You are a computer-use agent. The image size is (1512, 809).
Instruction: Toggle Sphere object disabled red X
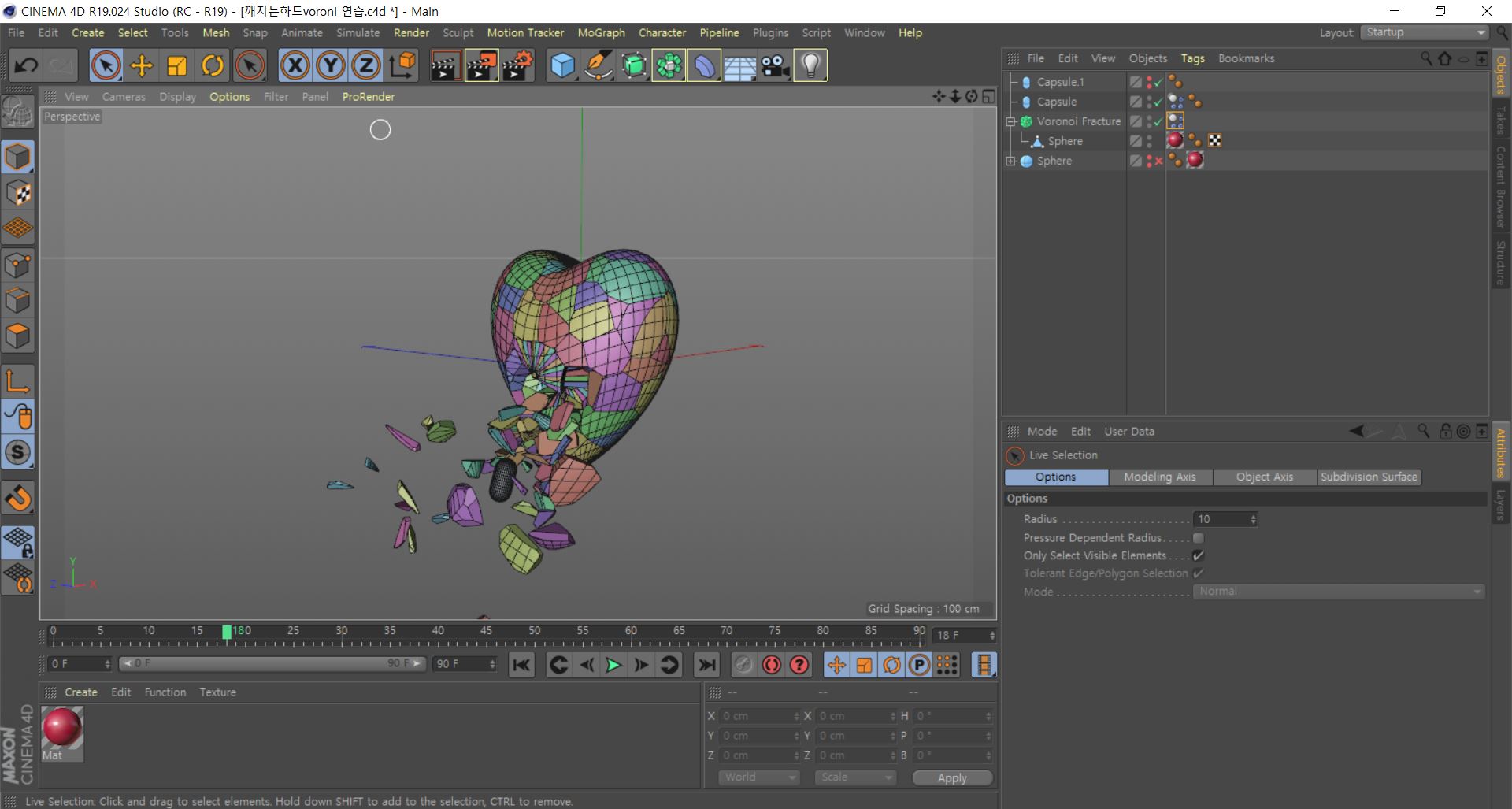pyautogui.click(x=1158, y=161)
